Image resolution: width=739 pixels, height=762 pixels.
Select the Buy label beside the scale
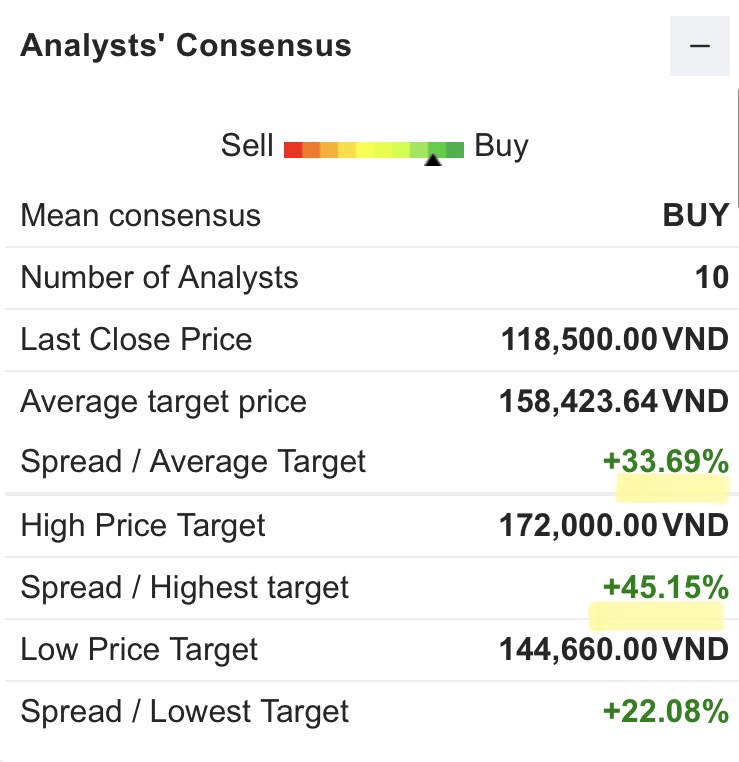(501, 146)
